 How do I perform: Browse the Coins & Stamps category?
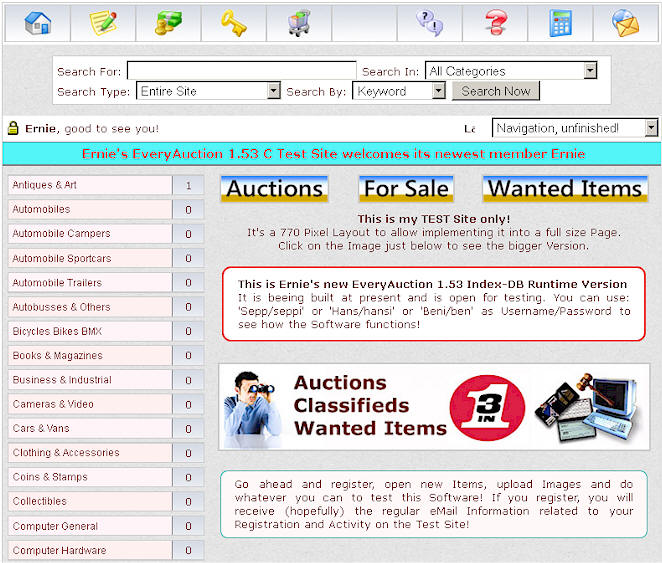tap(90, 477)
